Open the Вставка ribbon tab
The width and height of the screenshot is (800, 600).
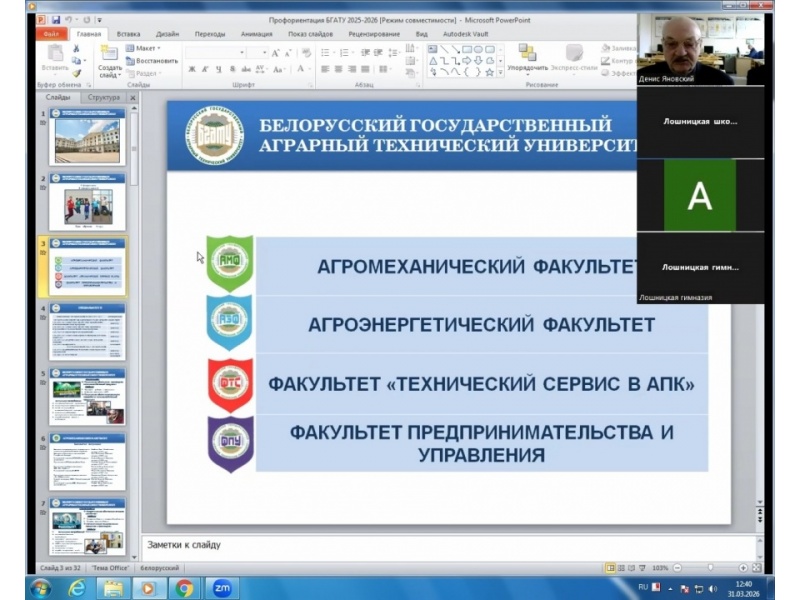(128, 34)
